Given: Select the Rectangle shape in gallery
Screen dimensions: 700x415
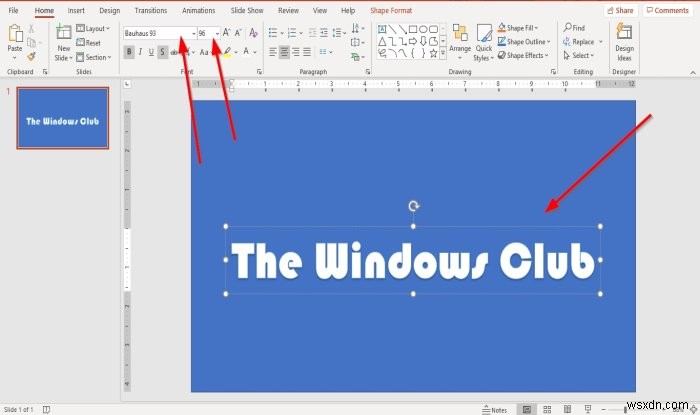Looking at the screenshot, I should click(x=413, y=29).
